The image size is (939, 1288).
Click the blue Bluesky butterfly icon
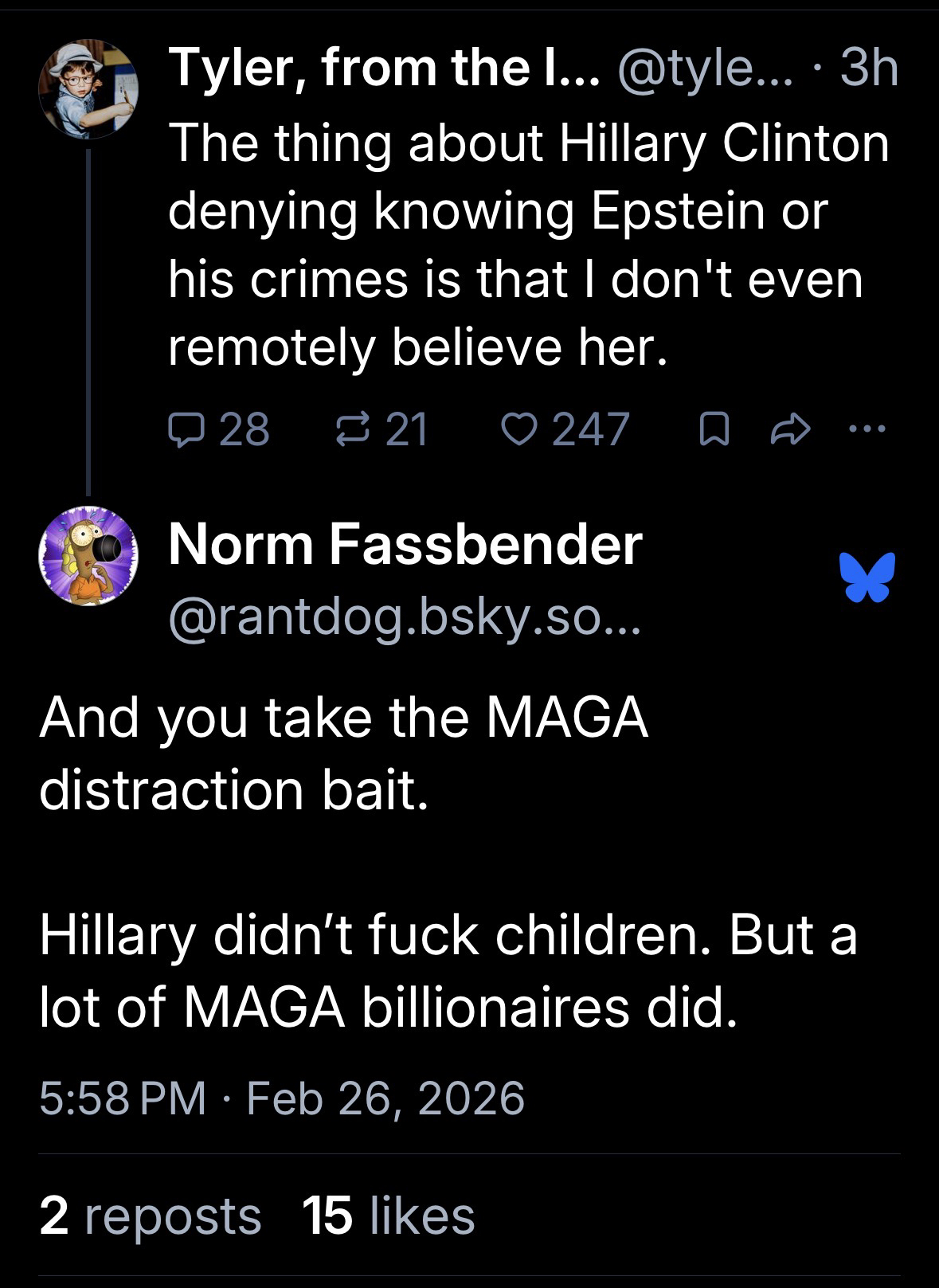[867, 576]
